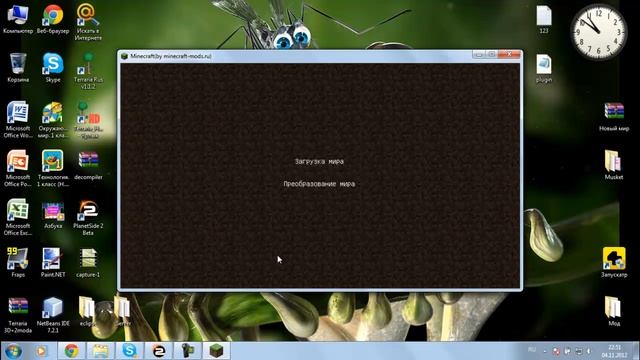This screenshot has height=360, width=640.
Task: Select the PlanetSide 2 Beta shortcut
Action: point(88,217)
